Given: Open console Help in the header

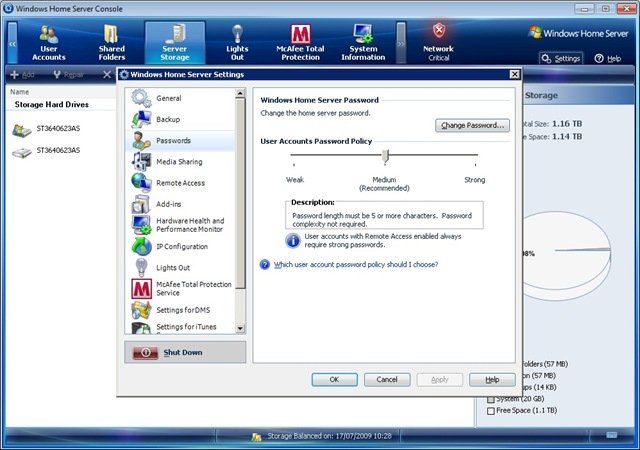Looking at the screenshot, I should [x=608, y=58].
